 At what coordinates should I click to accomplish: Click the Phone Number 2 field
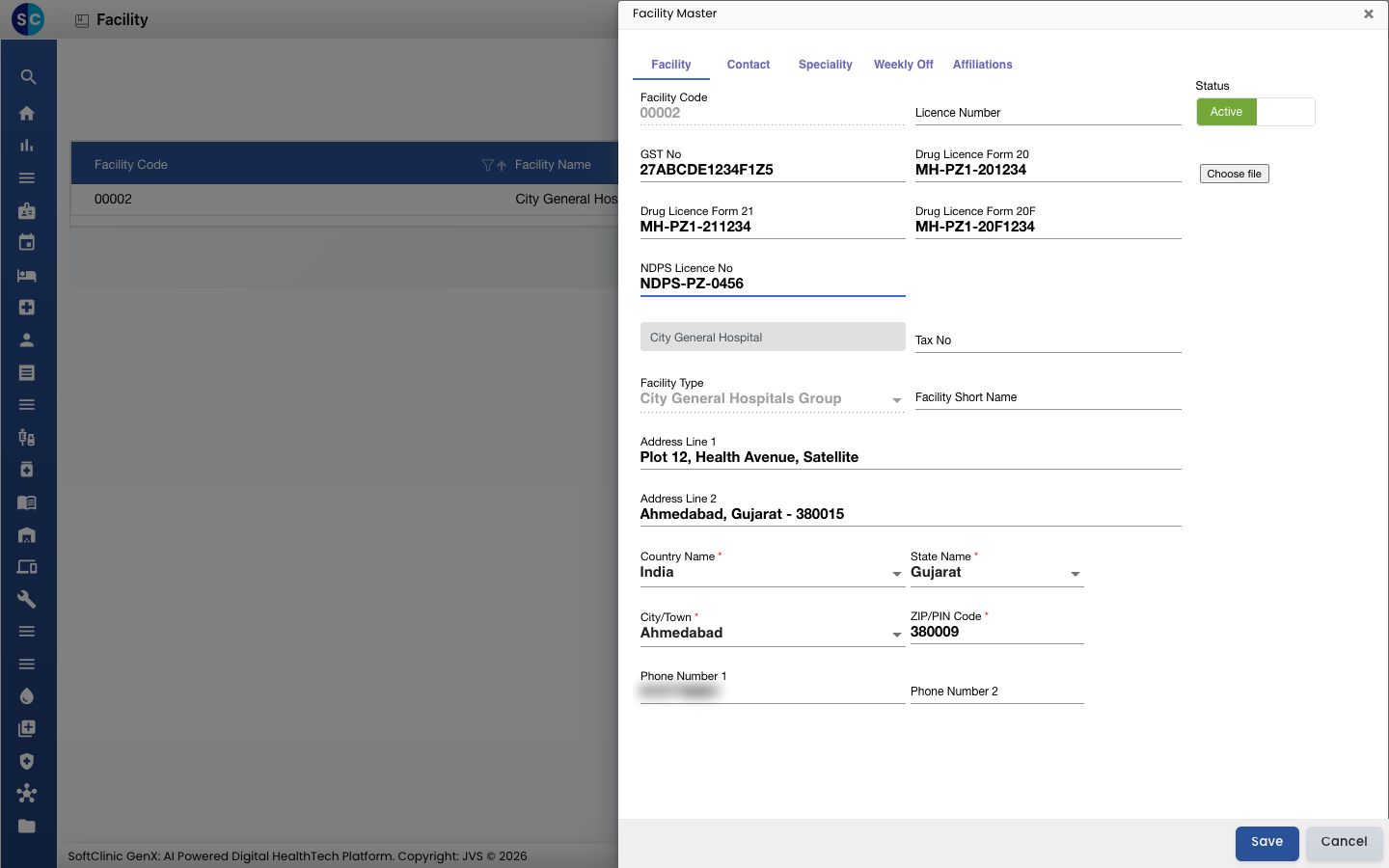click(996, 692)
